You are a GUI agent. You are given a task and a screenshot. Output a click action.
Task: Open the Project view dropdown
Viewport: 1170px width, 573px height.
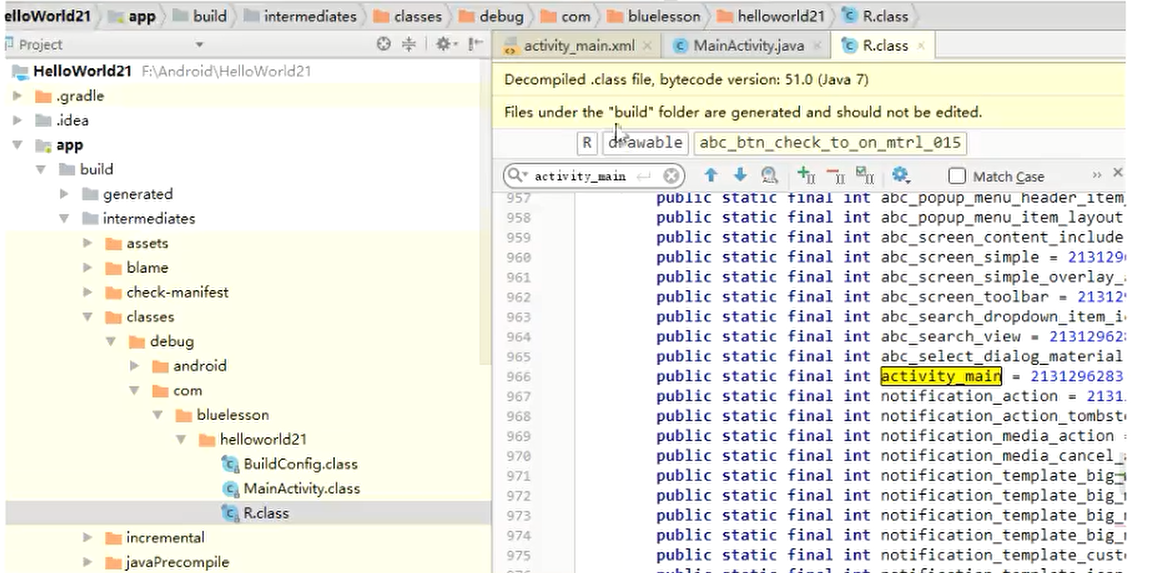click(199, 45)
